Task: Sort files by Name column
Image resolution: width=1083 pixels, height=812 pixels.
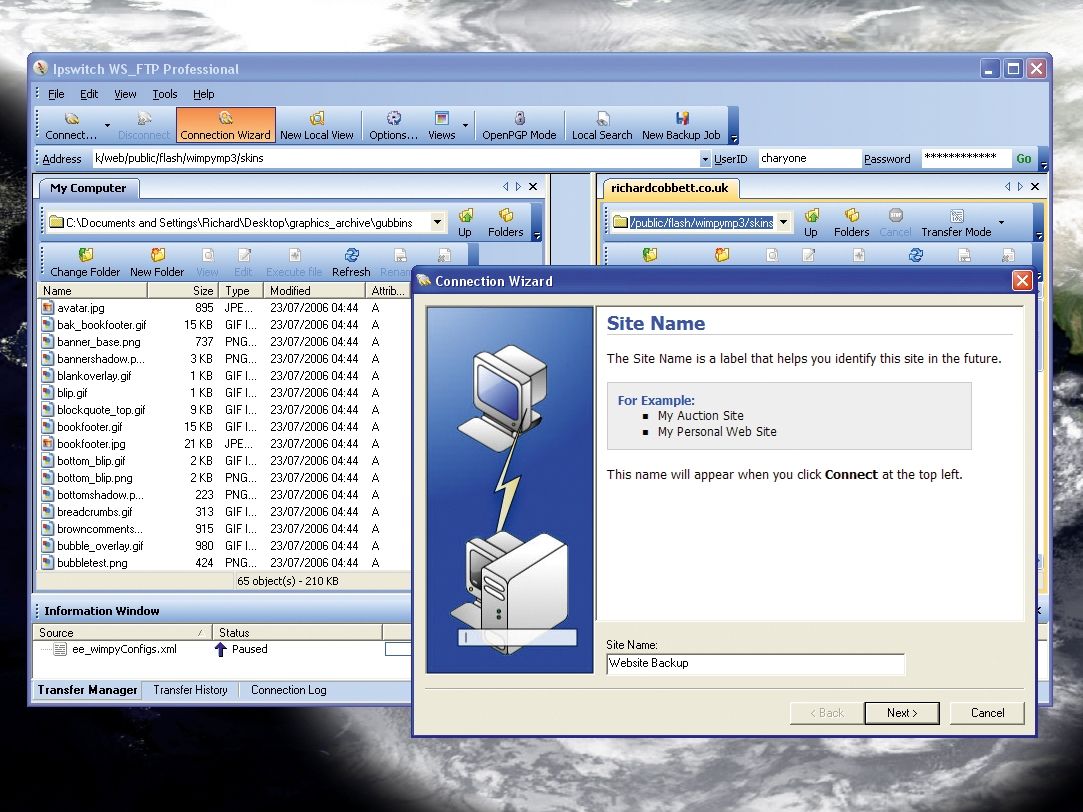Action: [92, 291]
